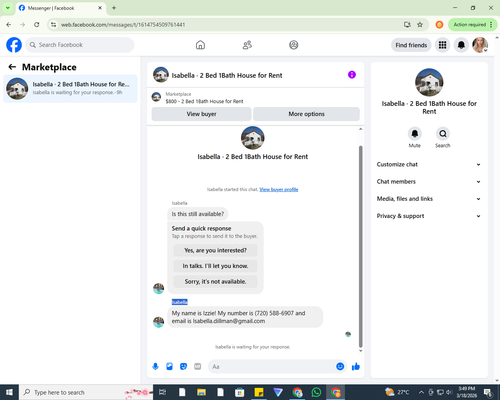Click the selected 'Isabella' sender name text

click(180, 302)
